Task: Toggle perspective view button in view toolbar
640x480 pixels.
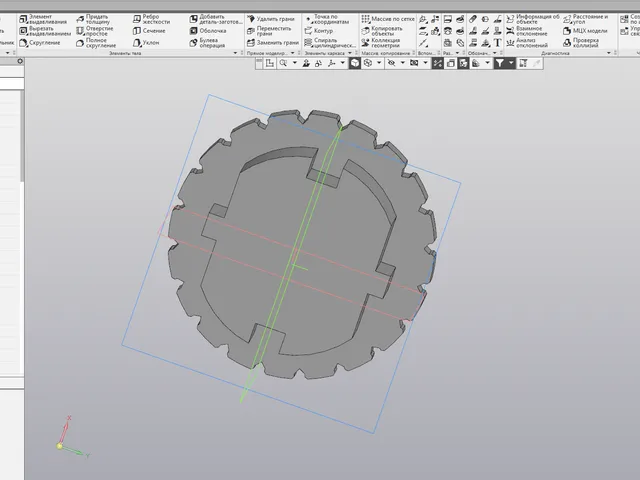Action: coord(451,63)
